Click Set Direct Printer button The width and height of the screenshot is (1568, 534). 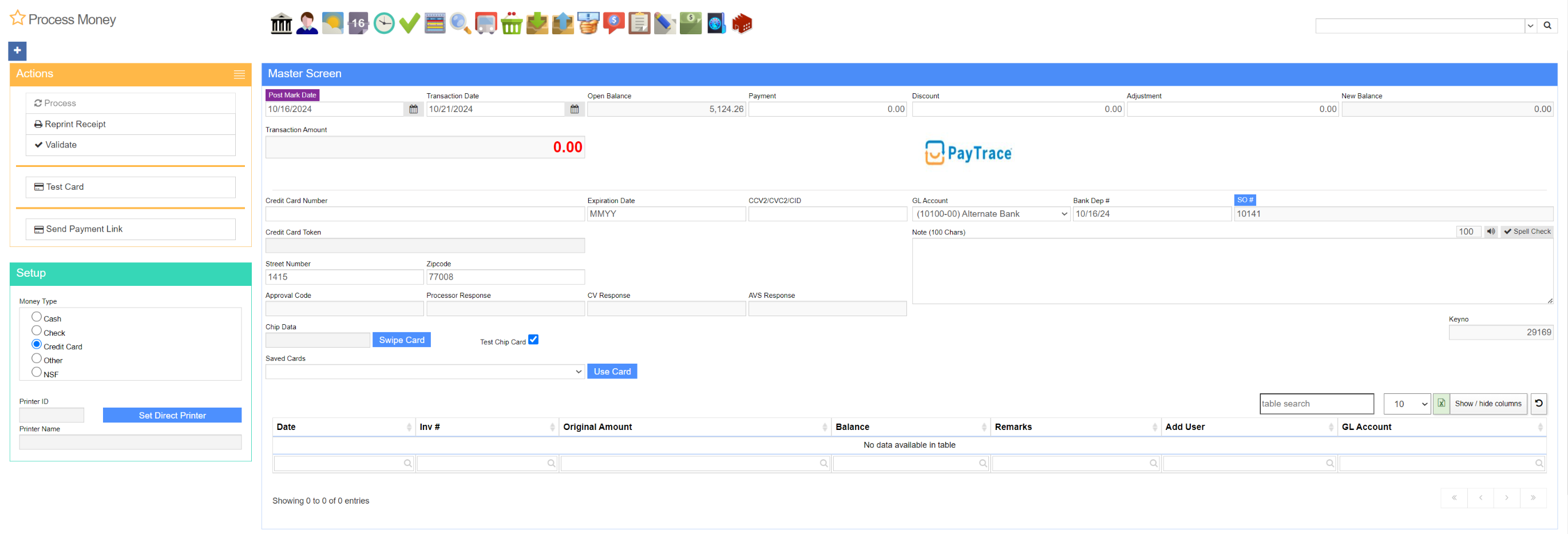pos(172,416)
